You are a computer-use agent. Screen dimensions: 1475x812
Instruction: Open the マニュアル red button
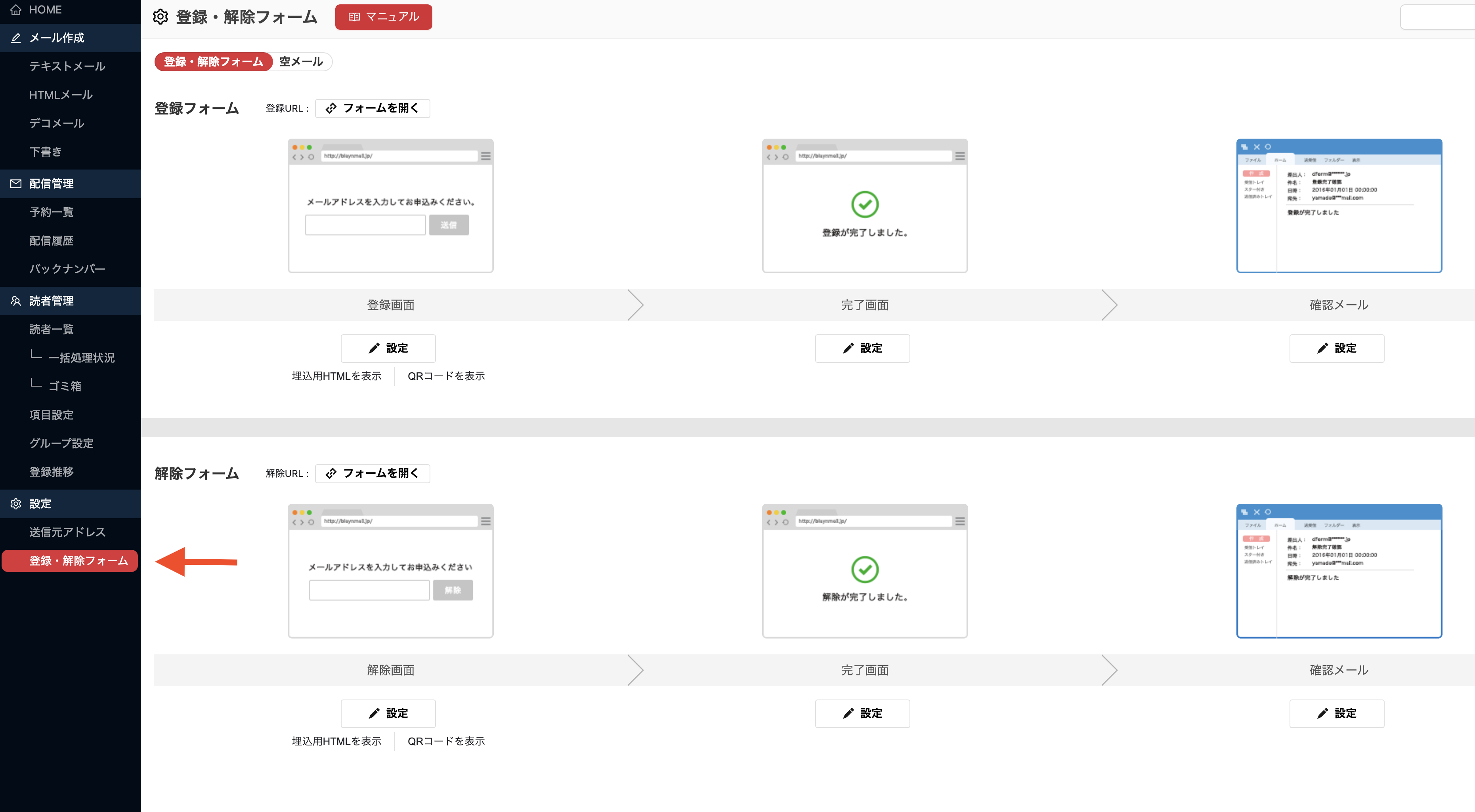pyautogui.click(x=383, y=17)
